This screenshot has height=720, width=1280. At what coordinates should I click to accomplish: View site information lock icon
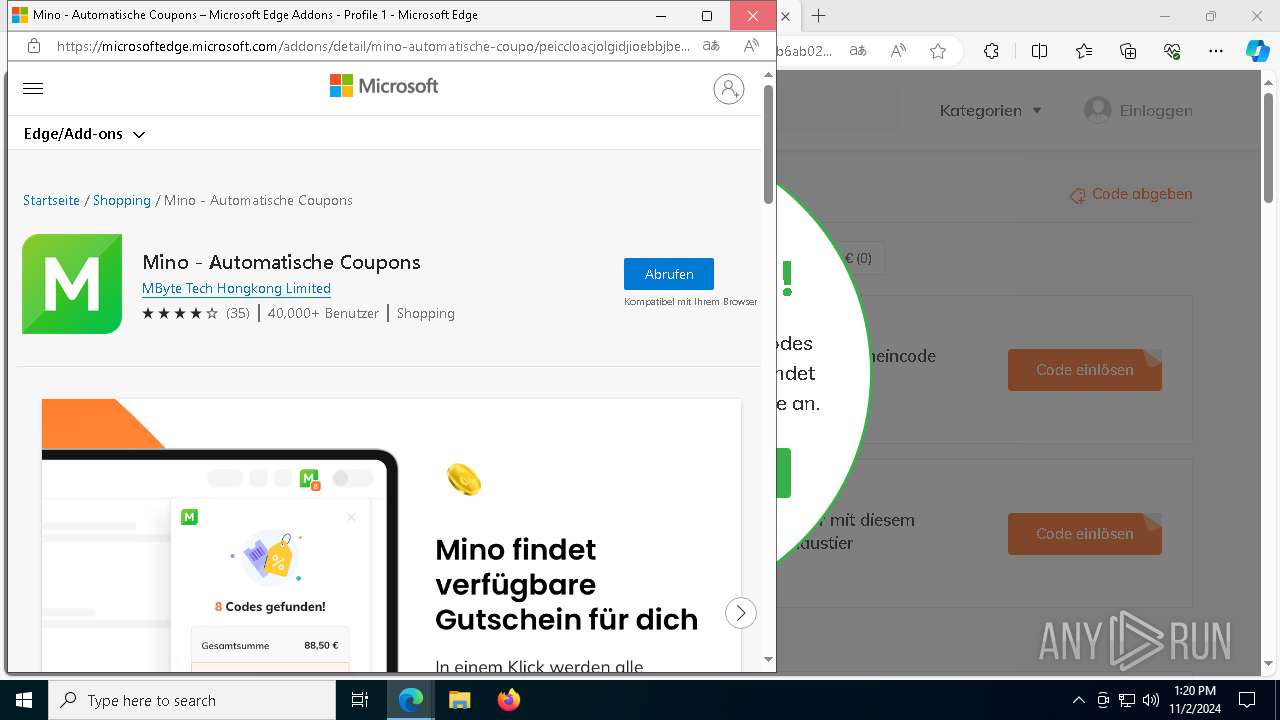(33, 46)
